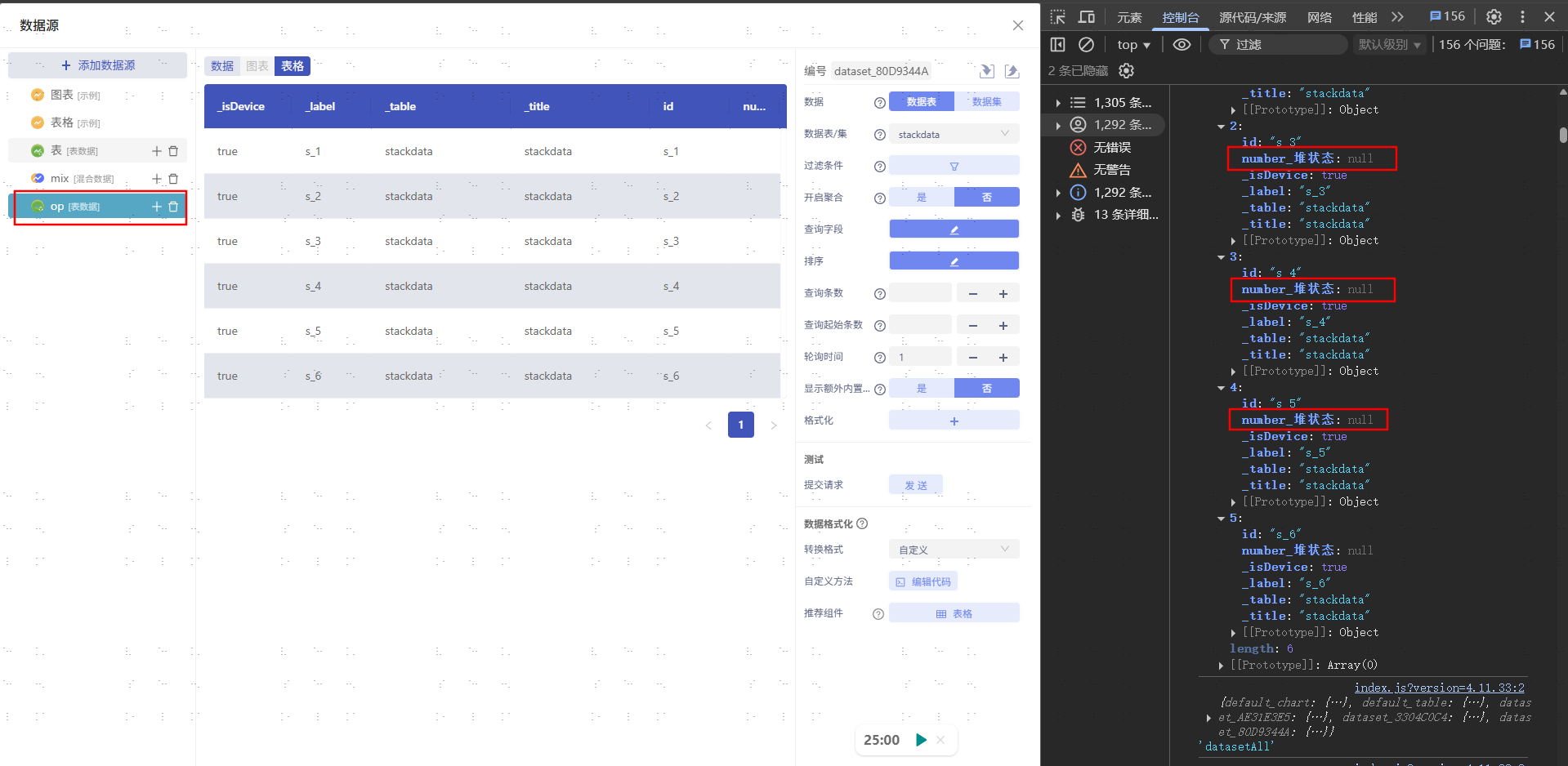Viewport: 1568px width, 766px height.
Task: Select 数据集 data type option
Action: coord(987,102)
